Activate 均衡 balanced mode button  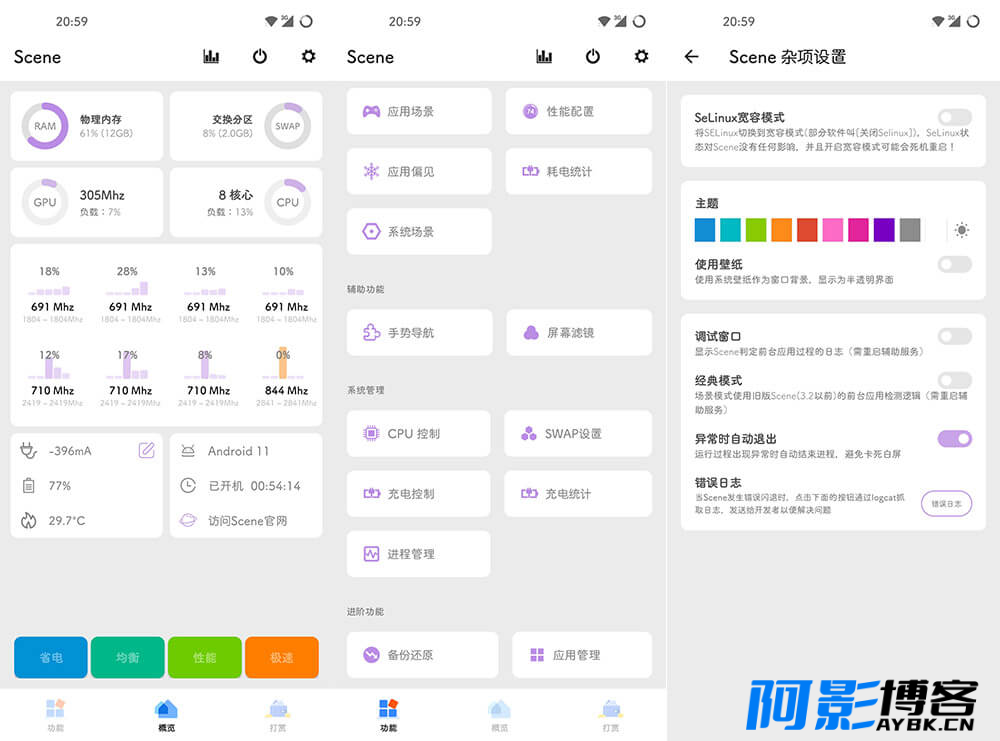[128, 657]
